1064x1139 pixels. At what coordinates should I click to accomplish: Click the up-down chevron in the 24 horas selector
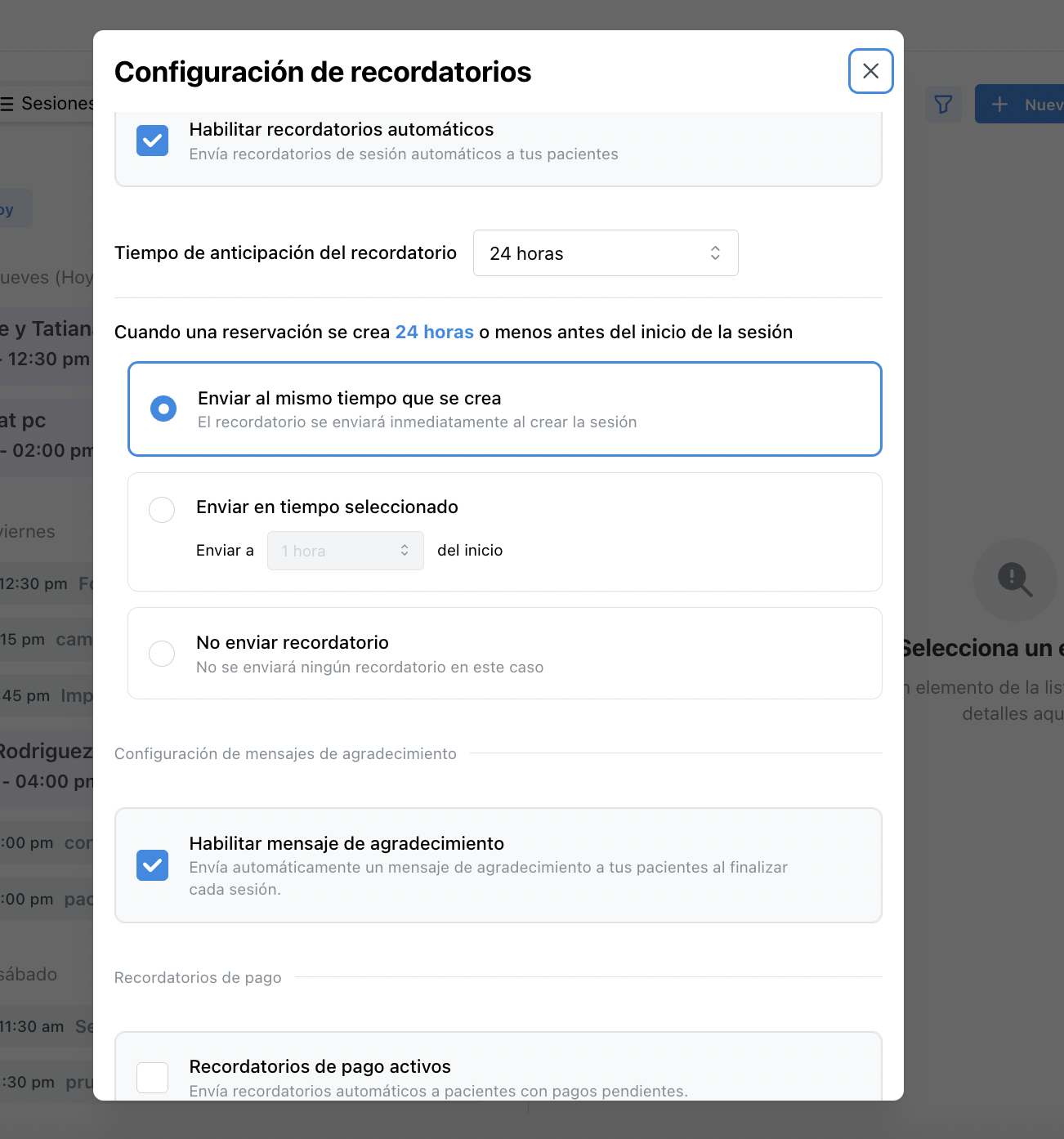(715, 253)
